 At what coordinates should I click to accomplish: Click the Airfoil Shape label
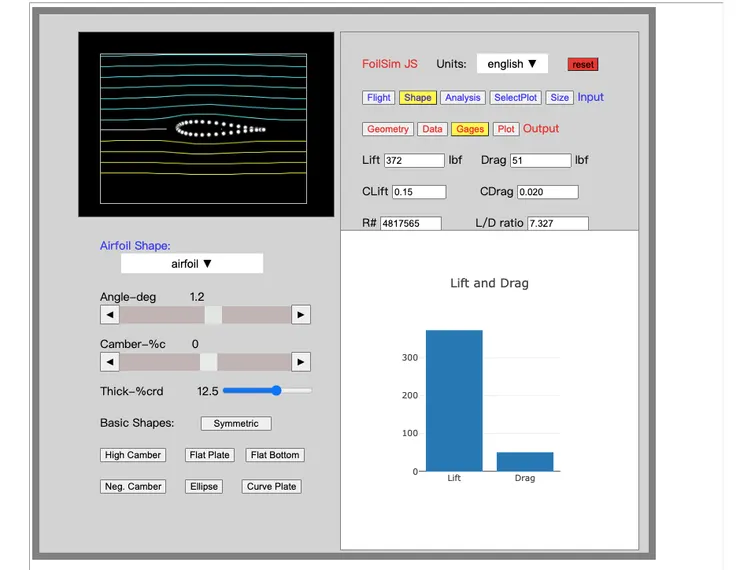[135, 246]
